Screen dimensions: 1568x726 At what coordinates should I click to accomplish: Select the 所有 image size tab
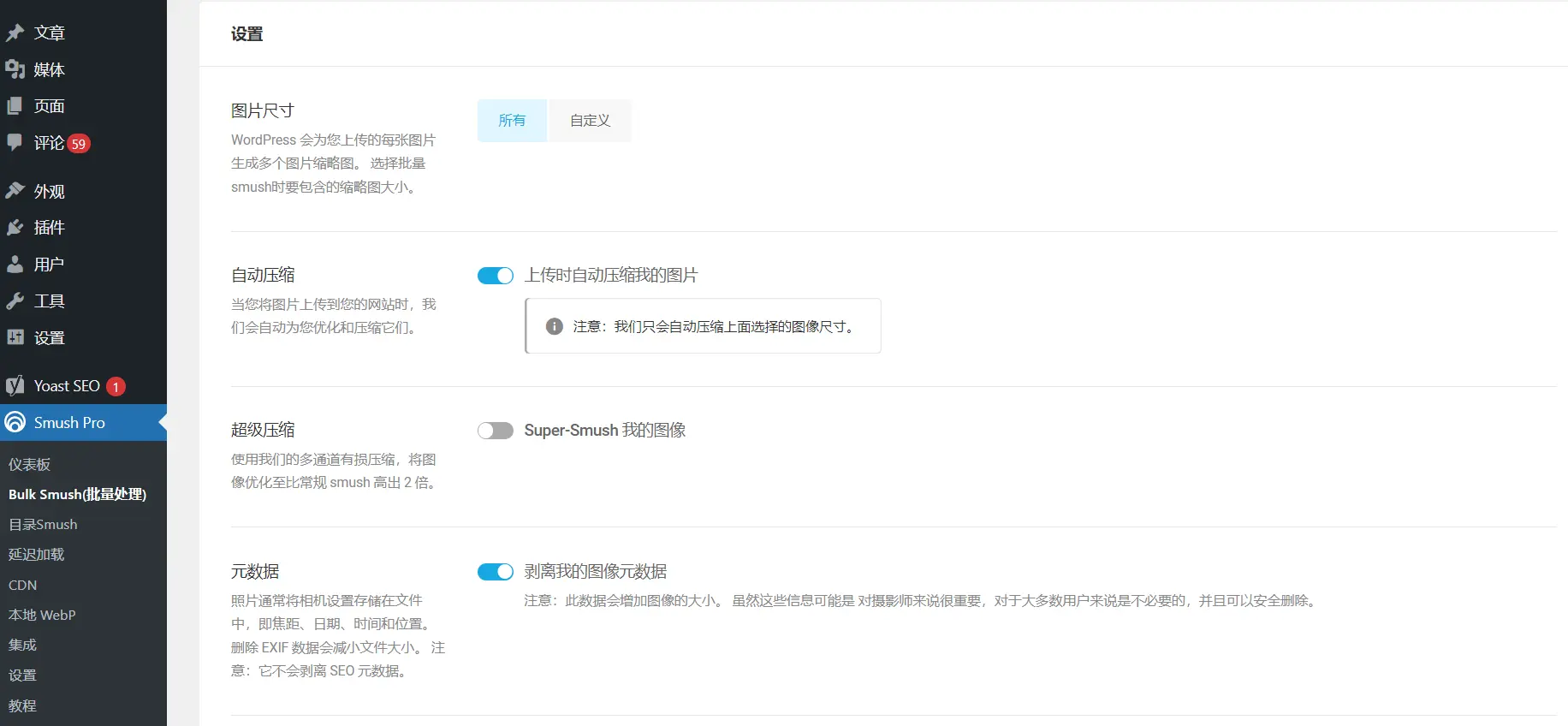[512, 121]
